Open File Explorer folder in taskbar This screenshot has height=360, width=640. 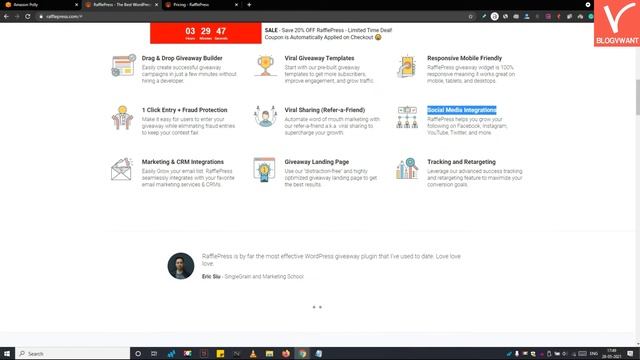click(269, 353)
